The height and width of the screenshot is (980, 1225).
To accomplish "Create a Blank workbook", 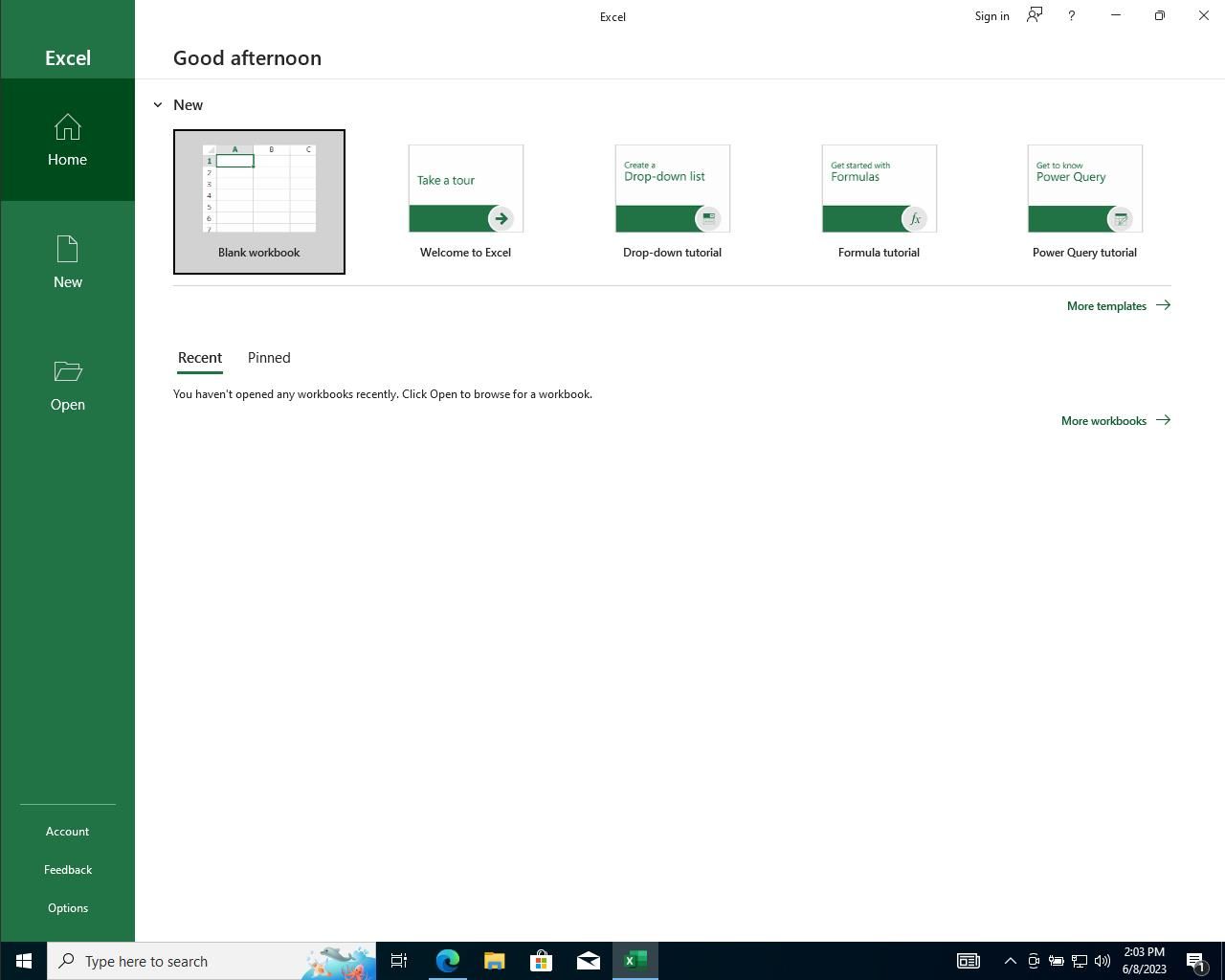I will (259, 202).
